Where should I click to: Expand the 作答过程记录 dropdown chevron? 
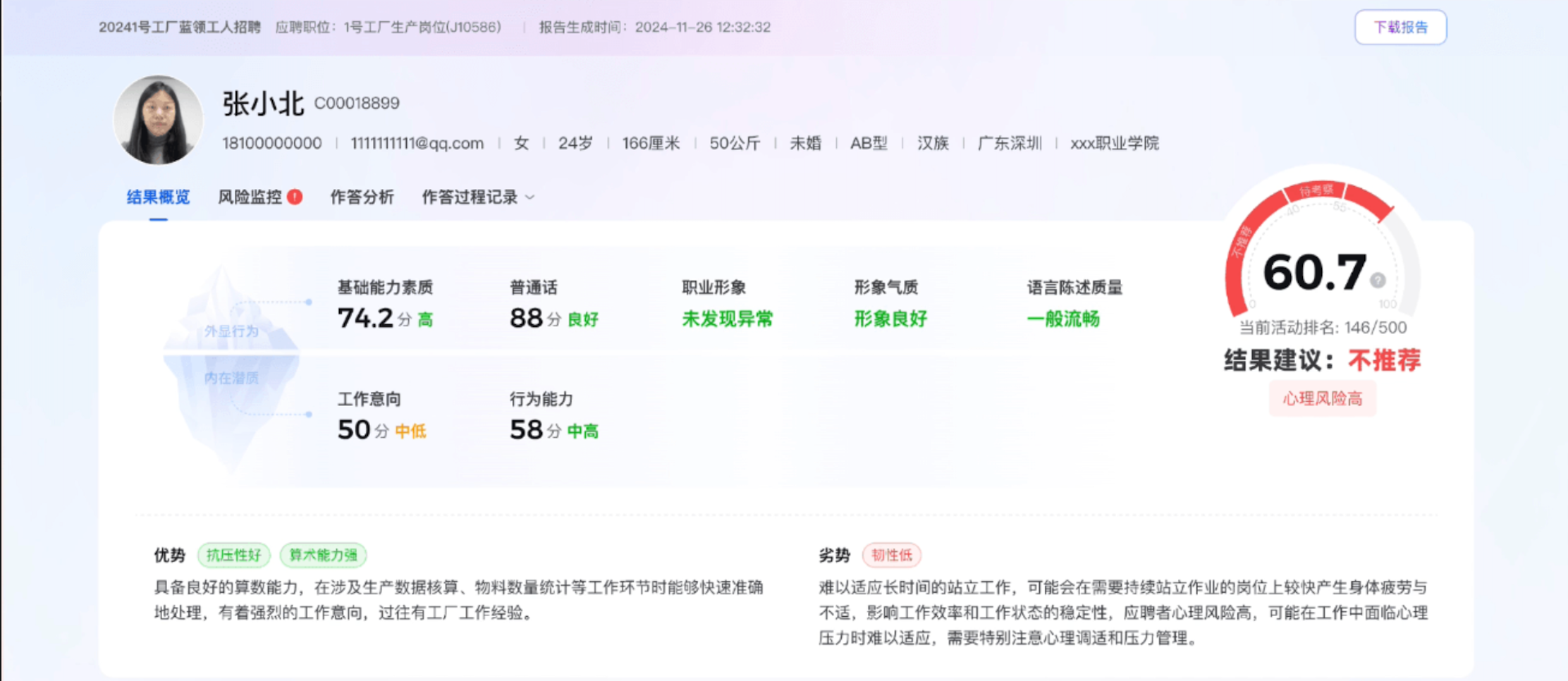point(530,197)
